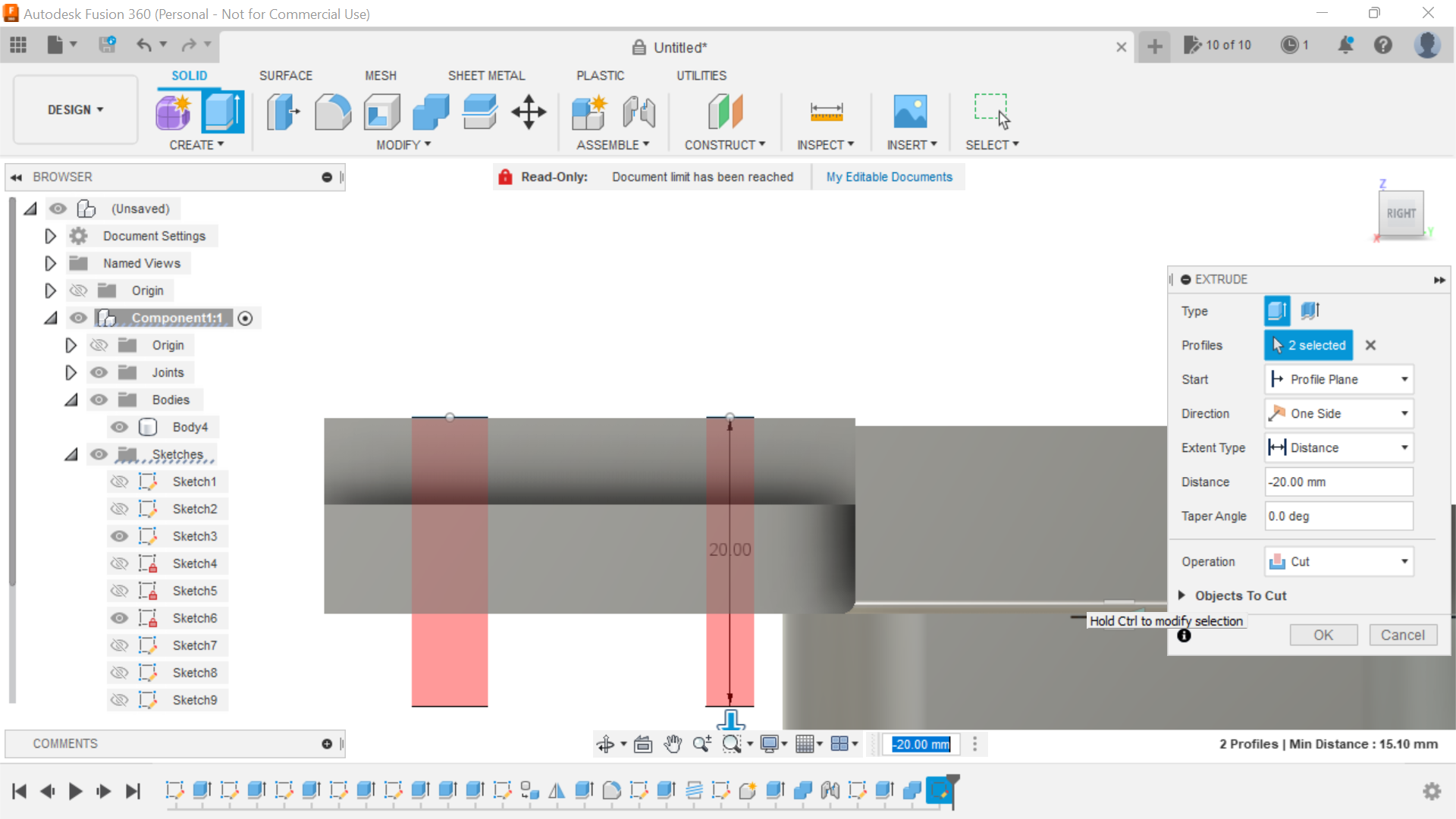
Task: Open the Design workspace dropdown
Action: tap(75, 110)
